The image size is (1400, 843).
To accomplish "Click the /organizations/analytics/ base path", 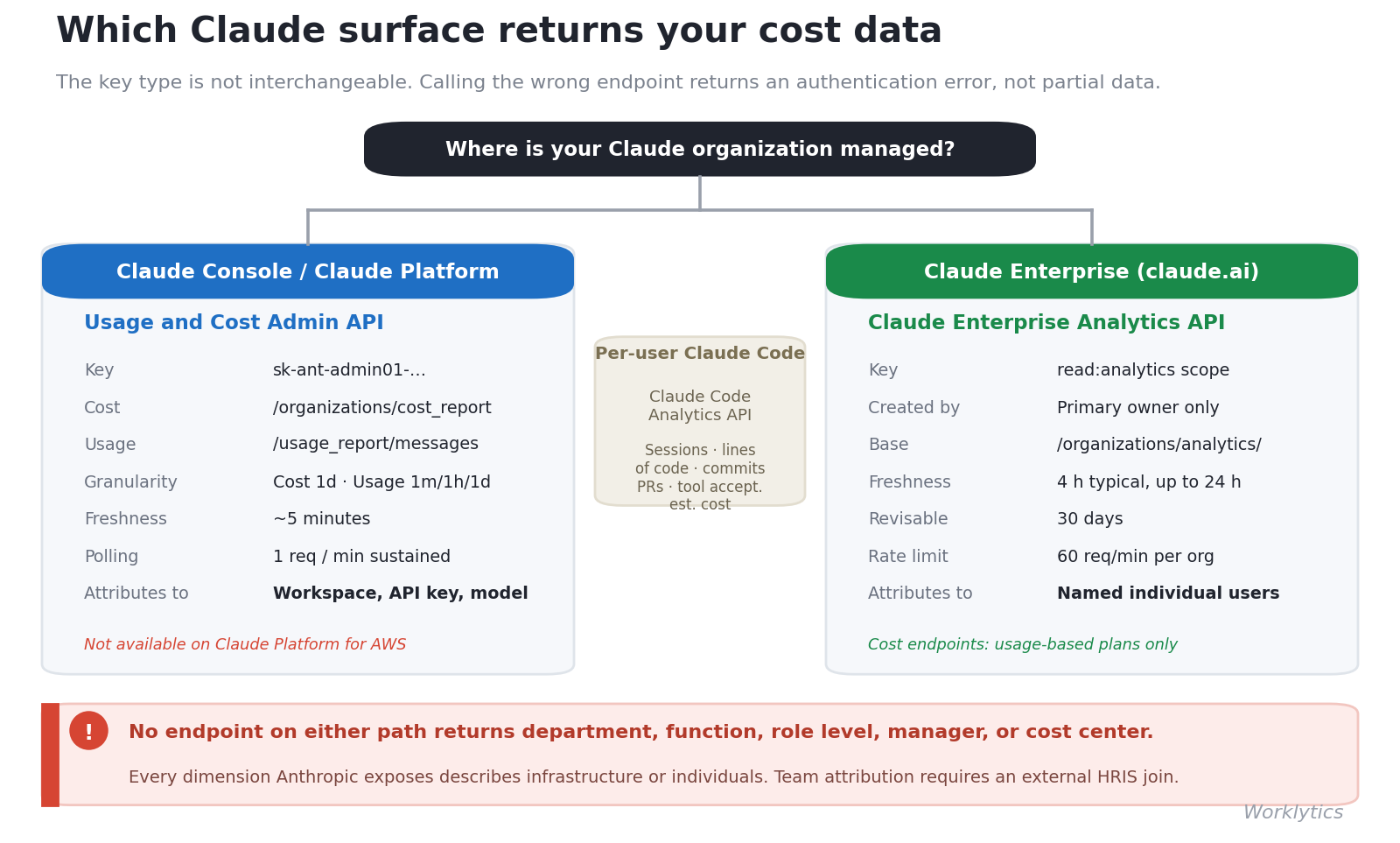I will [1159, 445].
